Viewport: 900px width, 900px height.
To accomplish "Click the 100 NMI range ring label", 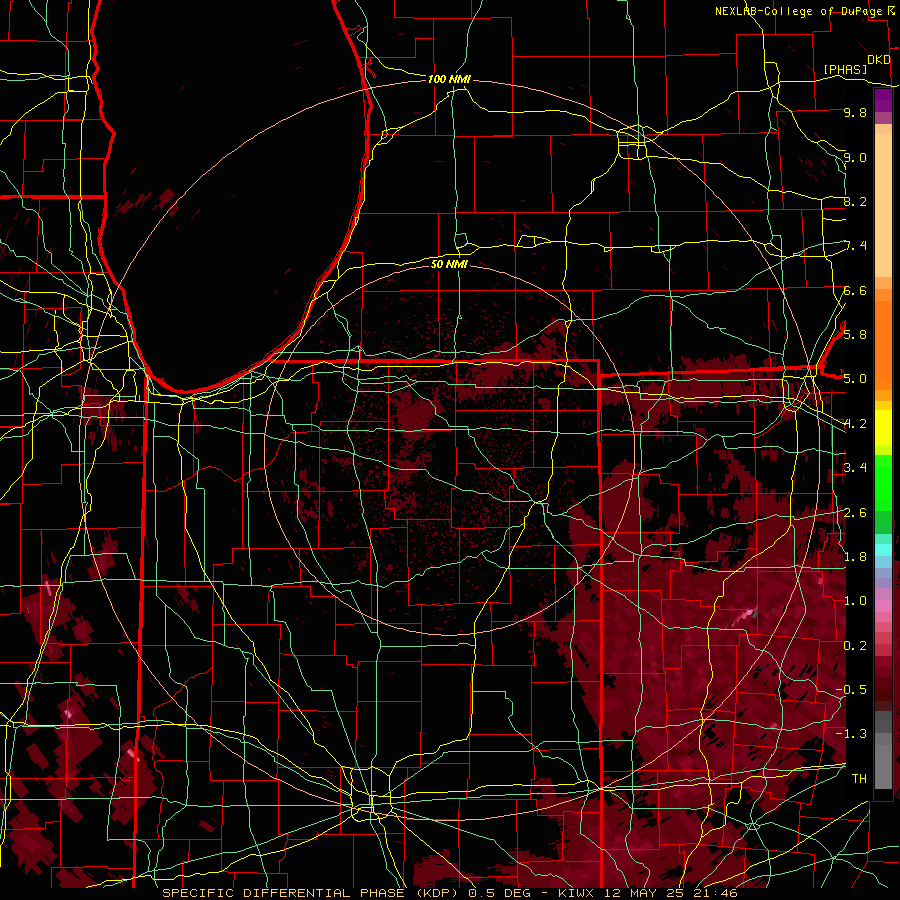I will [449, 79].
